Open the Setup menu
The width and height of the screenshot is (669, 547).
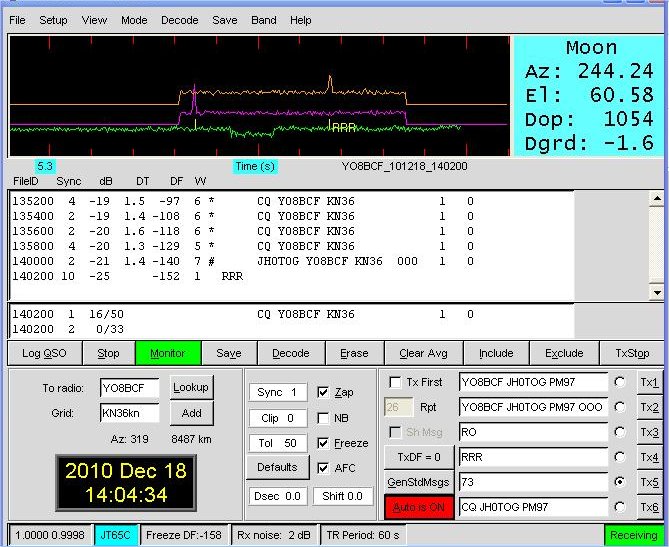[x=53, y=20]
